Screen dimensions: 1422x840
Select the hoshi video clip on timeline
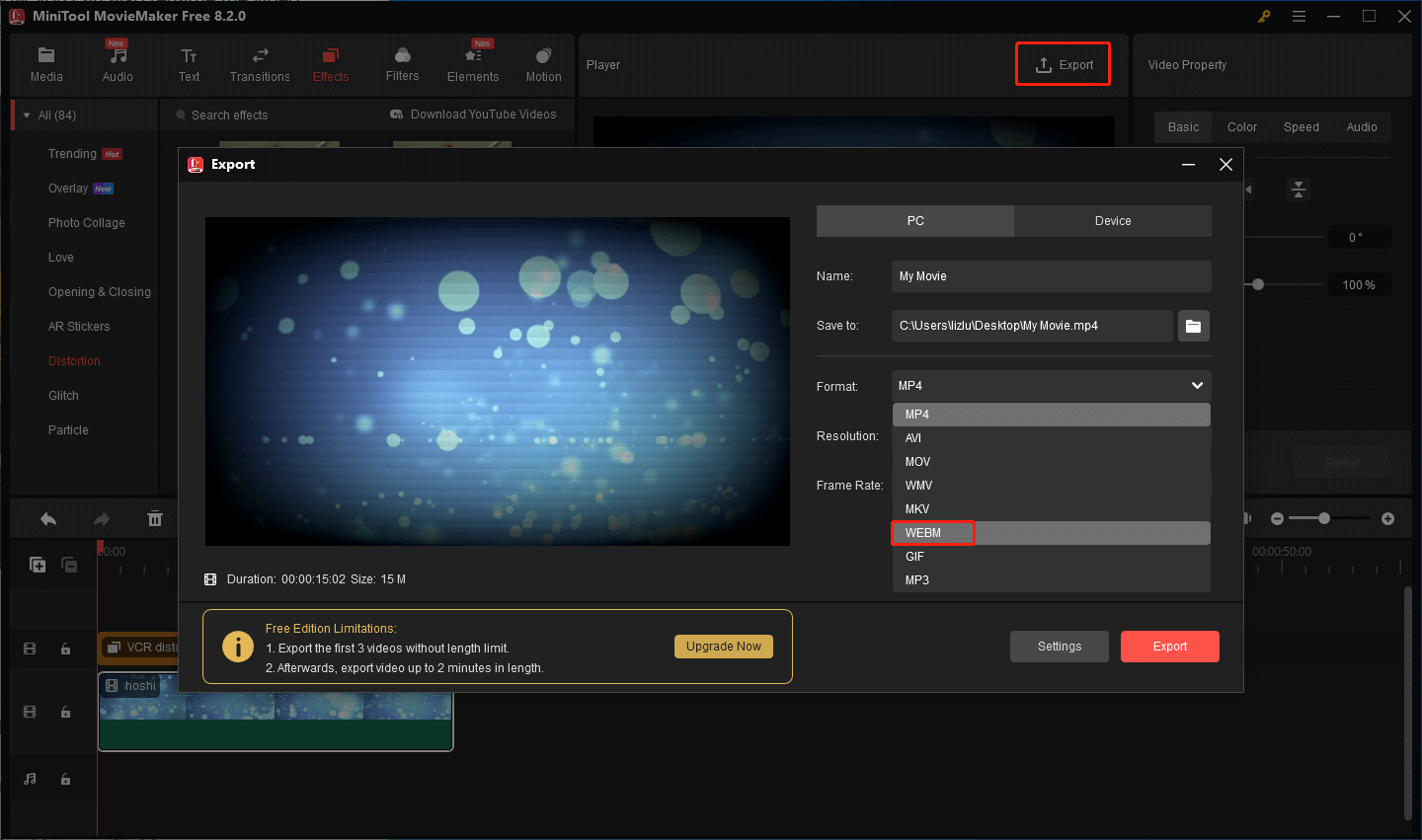click(276, 711)
